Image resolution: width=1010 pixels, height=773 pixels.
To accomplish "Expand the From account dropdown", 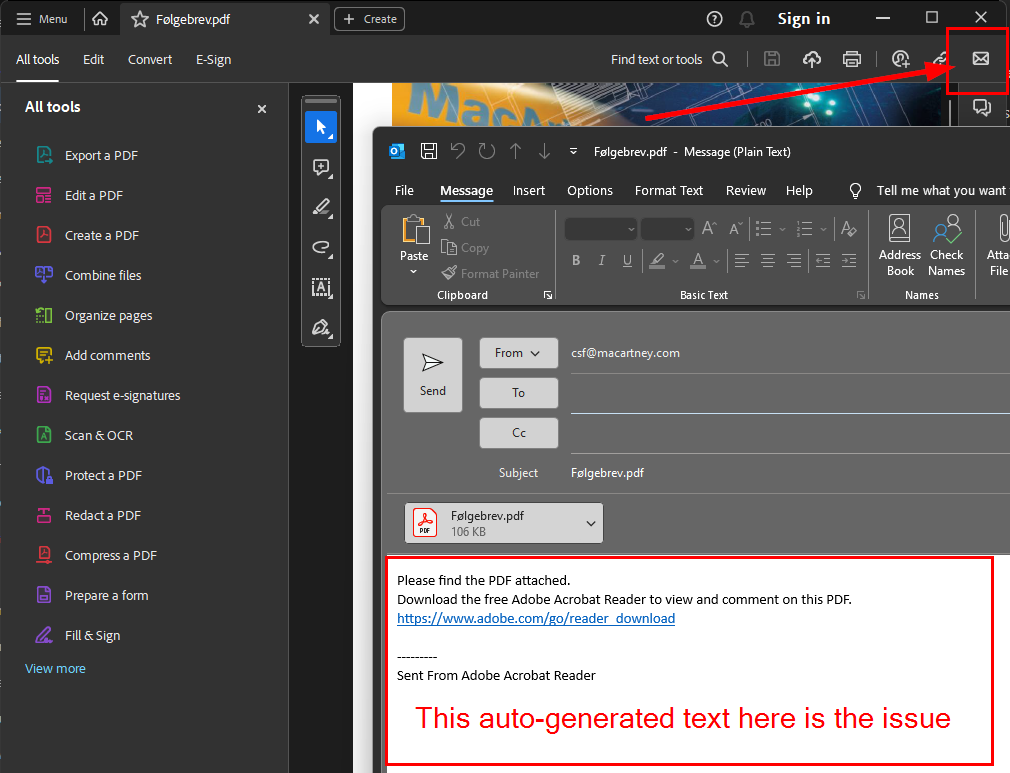I will pyautogui.click(x=518, y=352).
